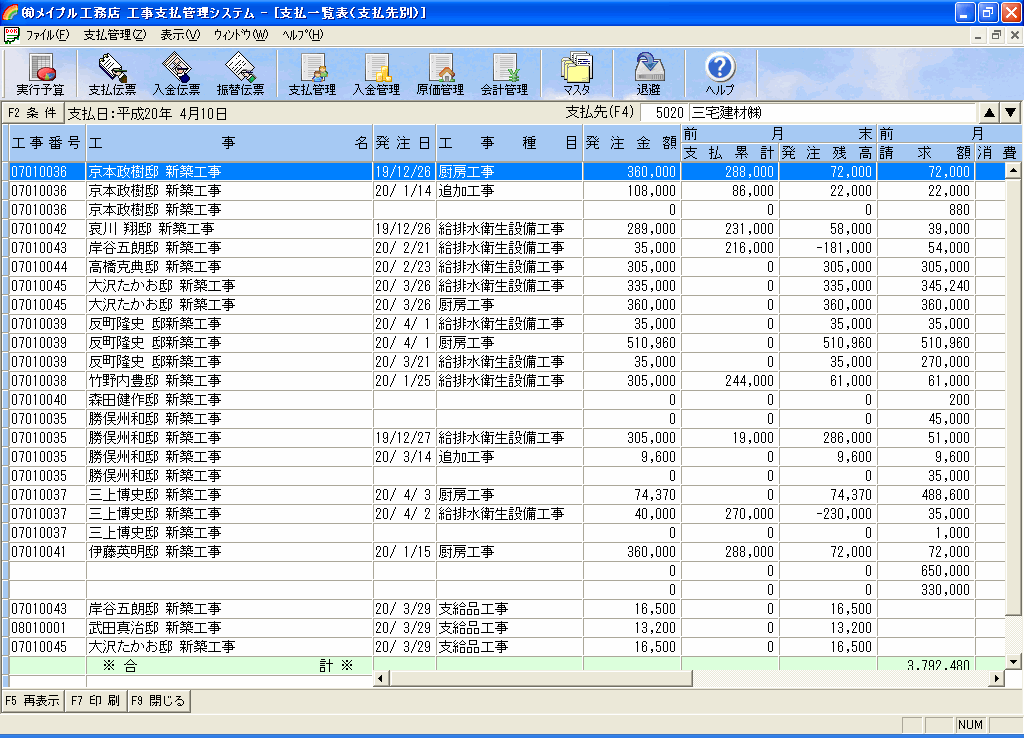Open 支払管理 from the toolbar
The image size is (1024, 738).
click(x=312, y=74)
